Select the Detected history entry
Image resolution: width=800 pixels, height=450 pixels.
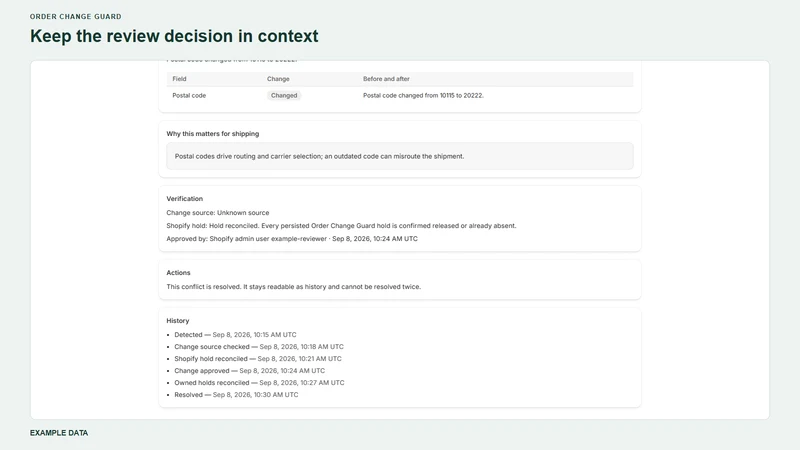(235, 335)
